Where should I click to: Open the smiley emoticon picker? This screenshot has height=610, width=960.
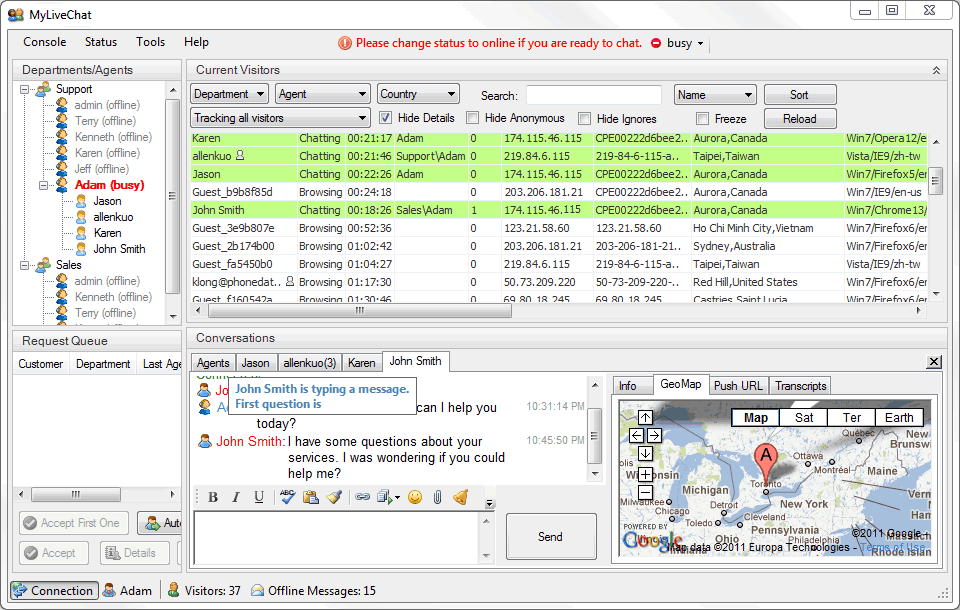pyautogui.click(x=414, y=497)
